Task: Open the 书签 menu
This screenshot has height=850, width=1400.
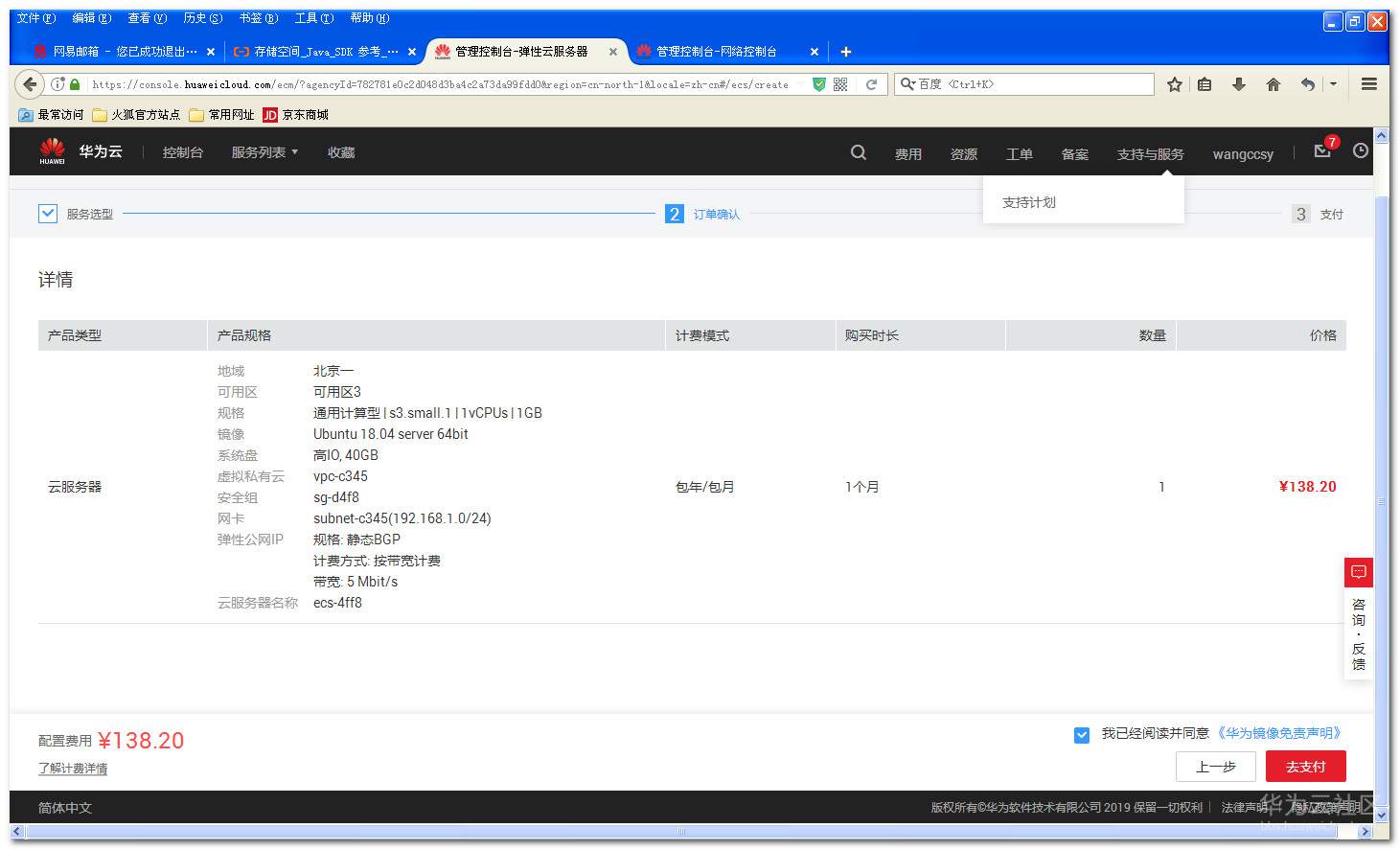Action: tap(259, 18)
